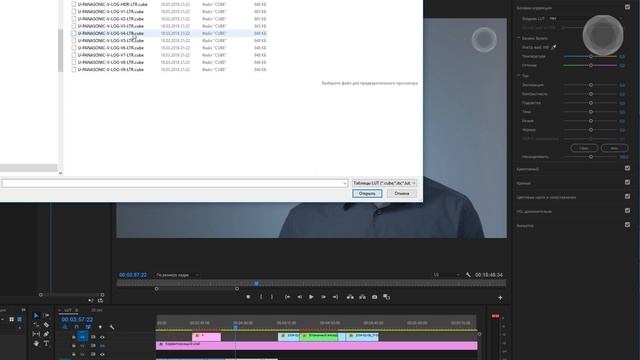The width and height of the screenshot is (640, 360).
Task: Click the Cancel button in the dialog
Action: (x=402, y=193)
